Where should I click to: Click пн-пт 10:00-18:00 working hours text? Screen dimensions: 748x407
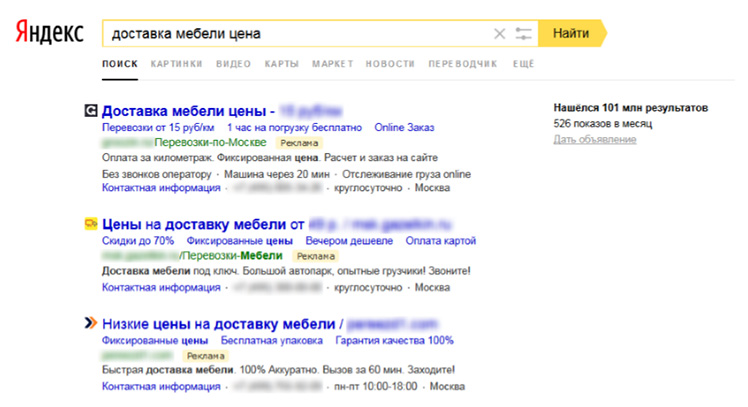[375, 386]
